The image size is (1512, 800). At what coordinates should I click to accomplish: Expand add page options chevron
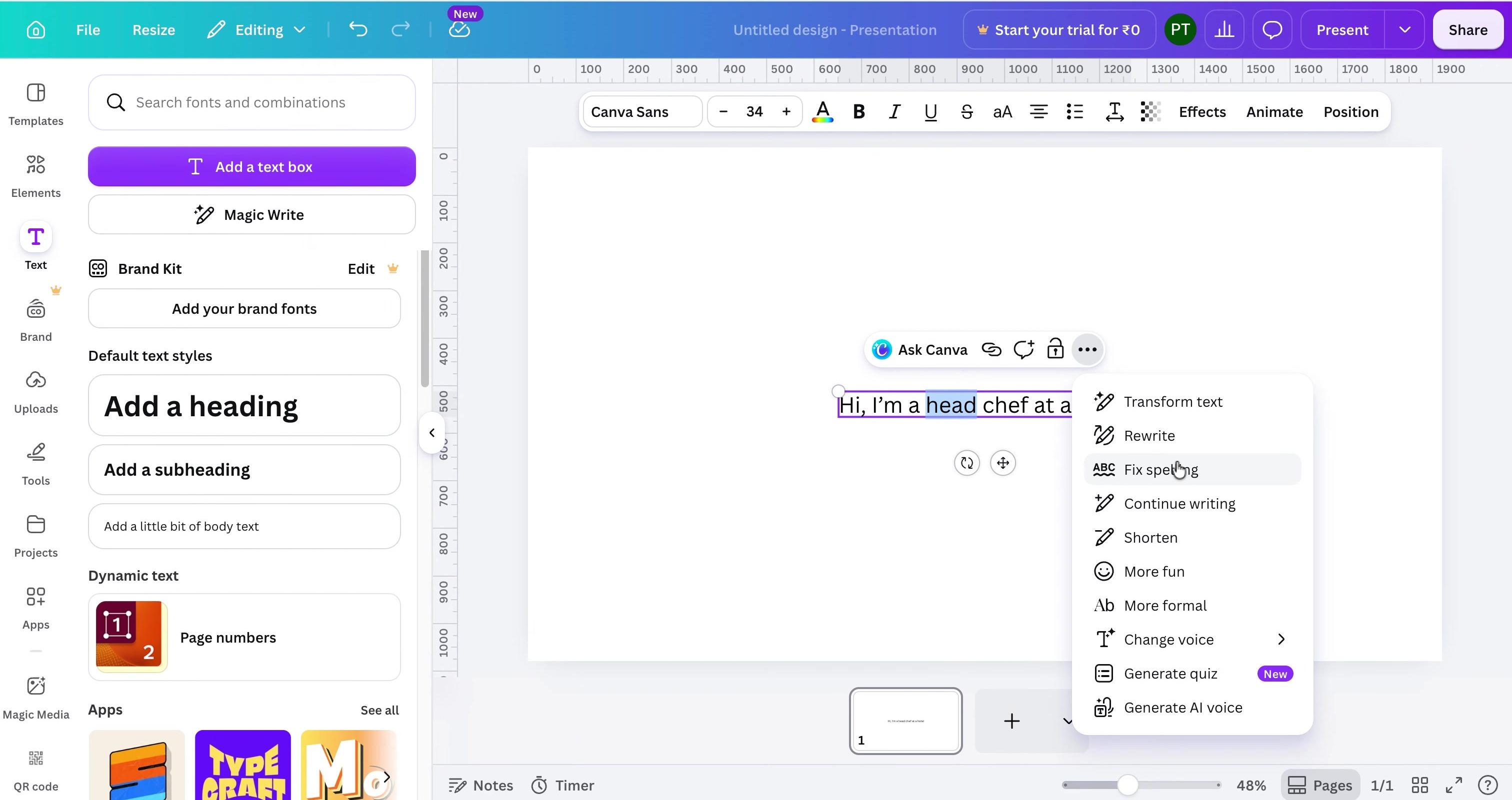[x=1067, y=722]
